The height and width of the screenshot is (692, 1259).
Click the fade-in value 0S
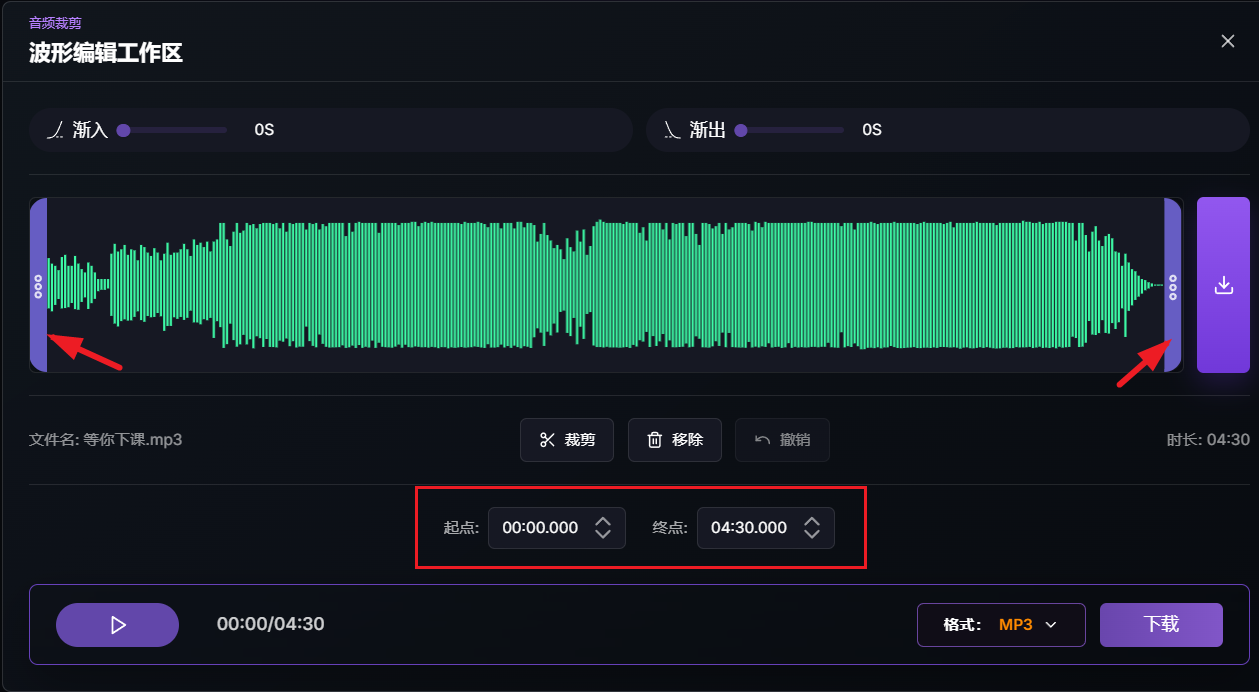[264, 130]
